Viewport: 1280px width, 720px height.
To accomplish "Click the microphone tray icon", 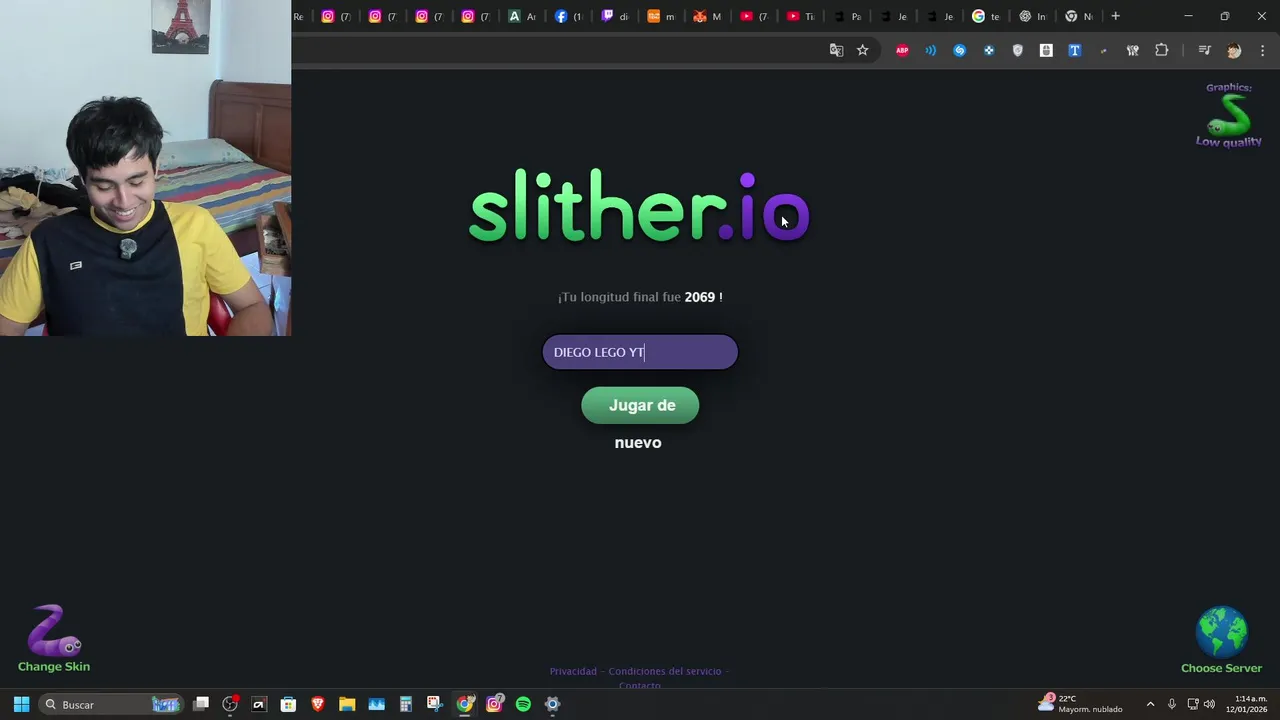I will click(x=1171, y=704).
